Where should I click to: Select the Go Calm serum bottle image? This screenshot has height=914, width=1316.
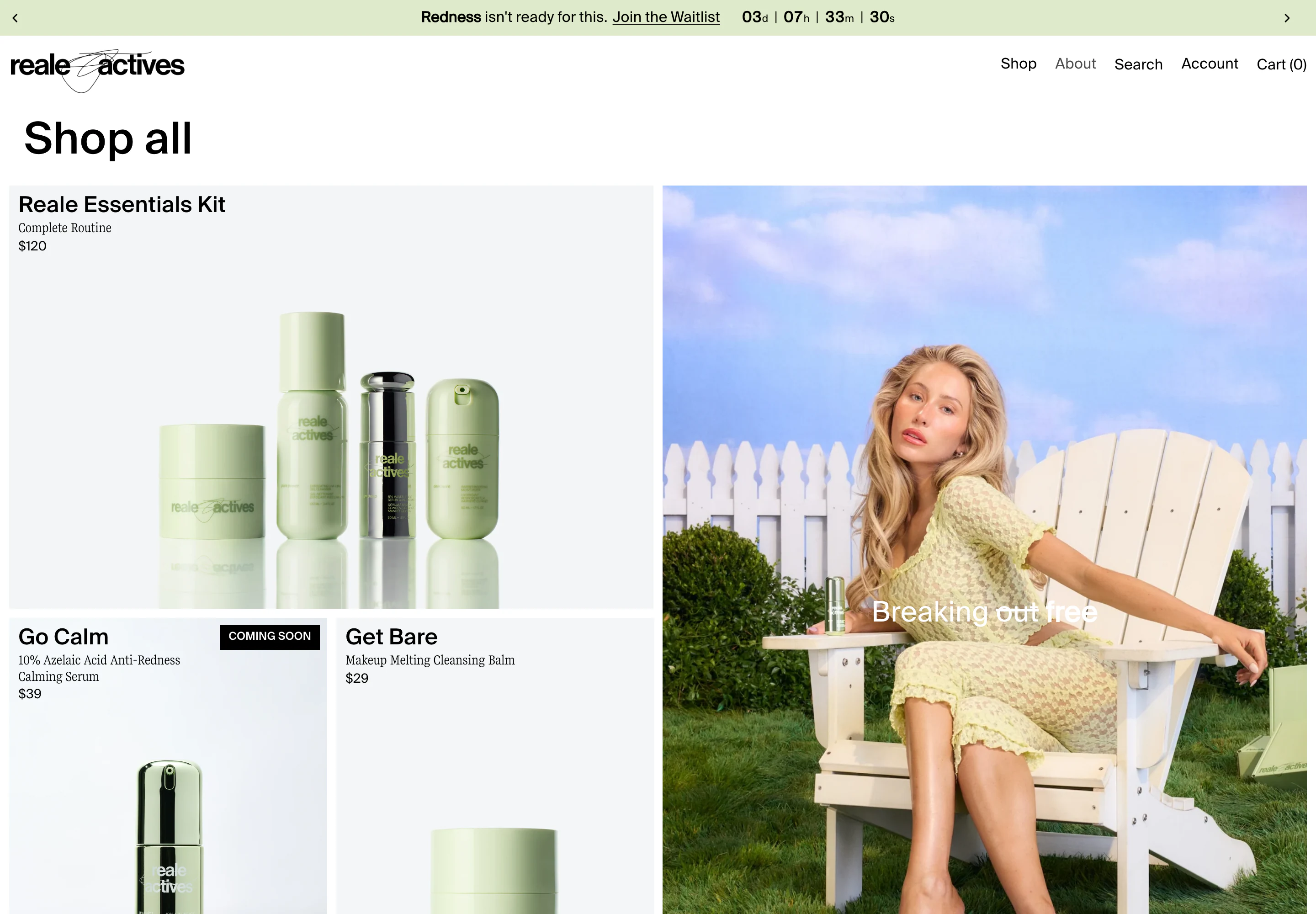pyautogui.click(x=169, y=836)
